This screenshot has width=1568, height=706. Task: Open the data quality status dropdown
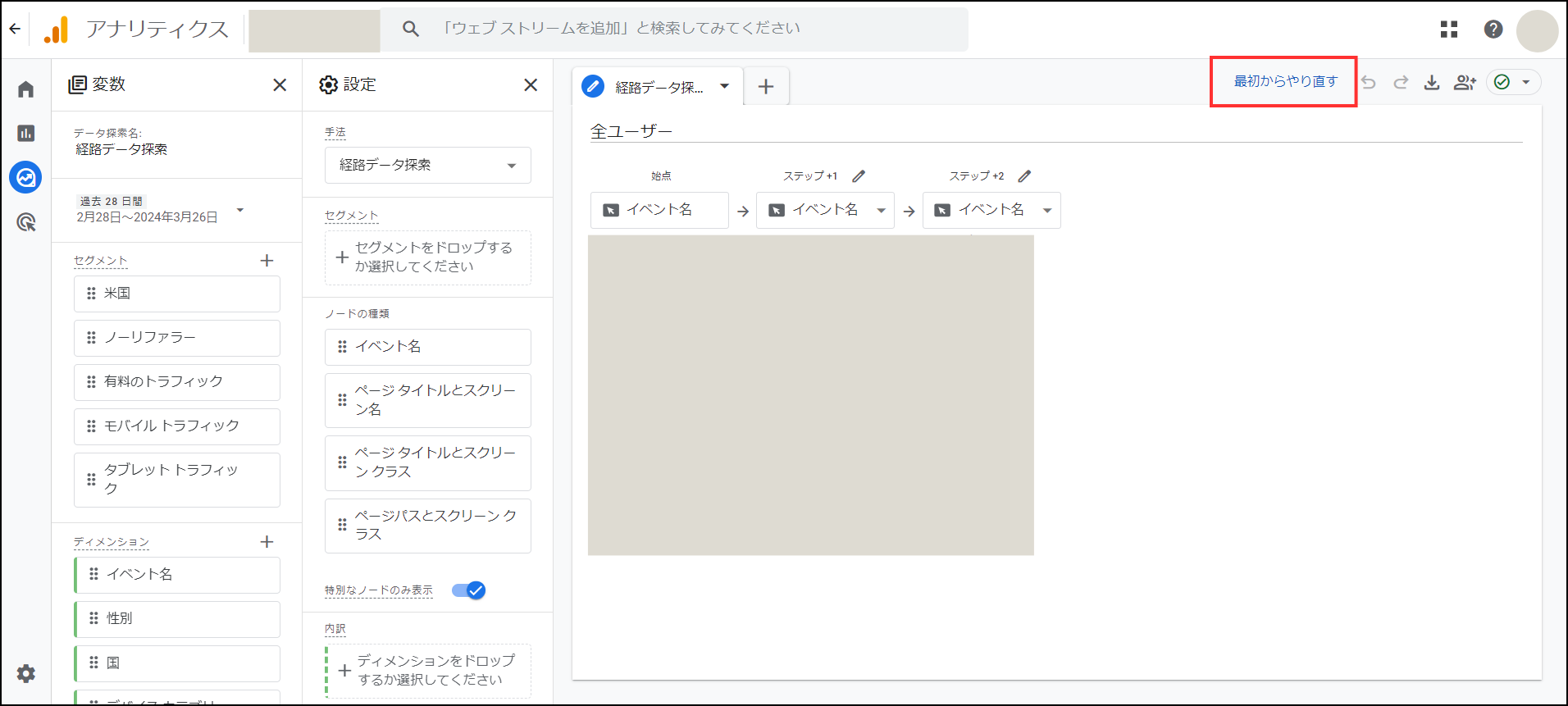(1514, 82)
